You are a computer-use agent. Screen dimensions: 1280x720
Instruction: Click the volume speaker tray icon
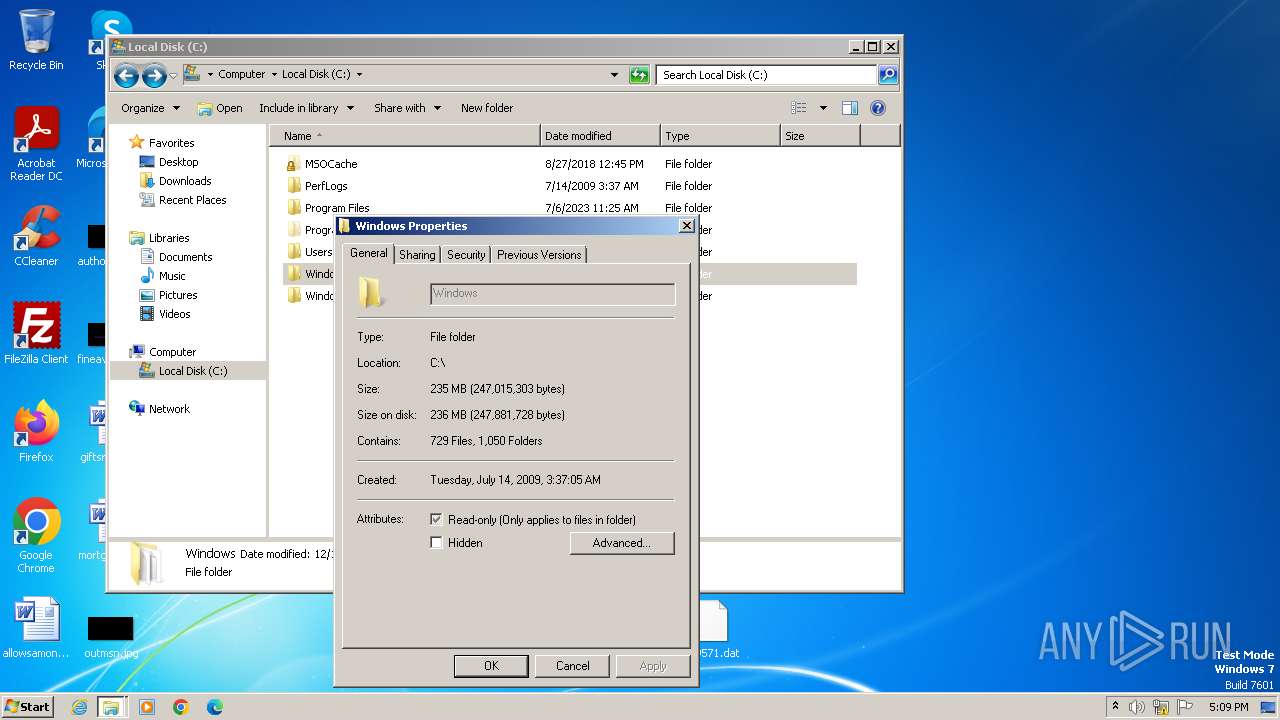pos(1137,707)
